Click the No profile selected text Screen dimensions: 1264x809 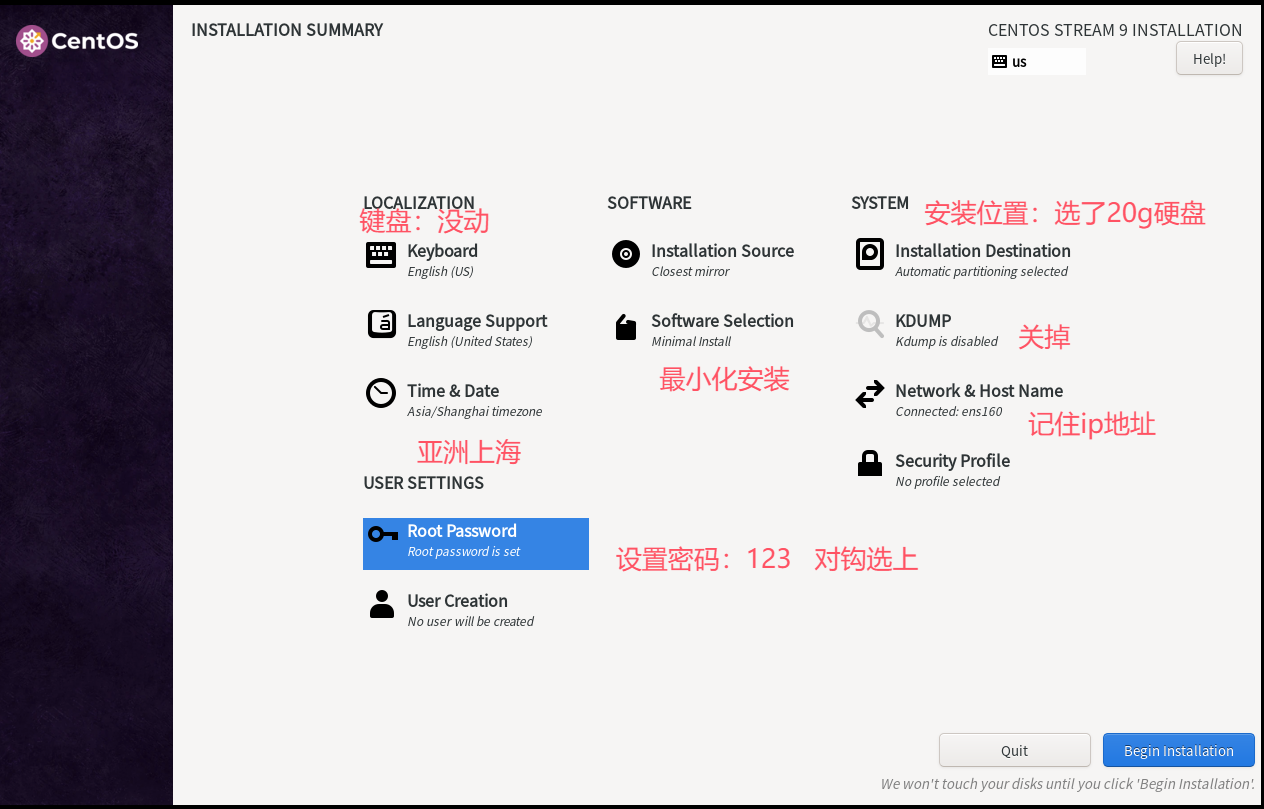coord(947,482)
